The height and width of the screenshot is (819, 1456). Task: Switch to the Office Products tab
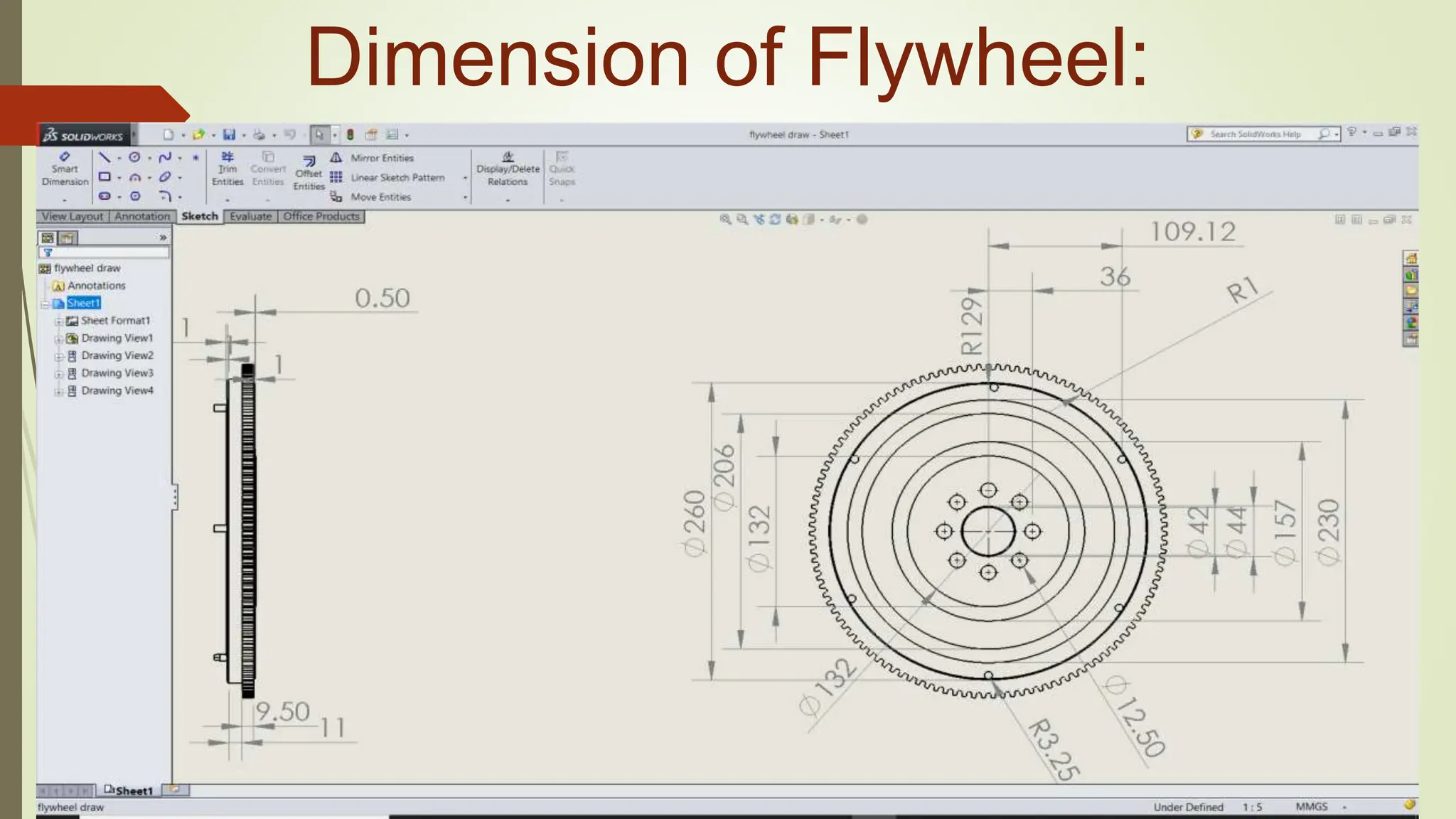(321, 216)
